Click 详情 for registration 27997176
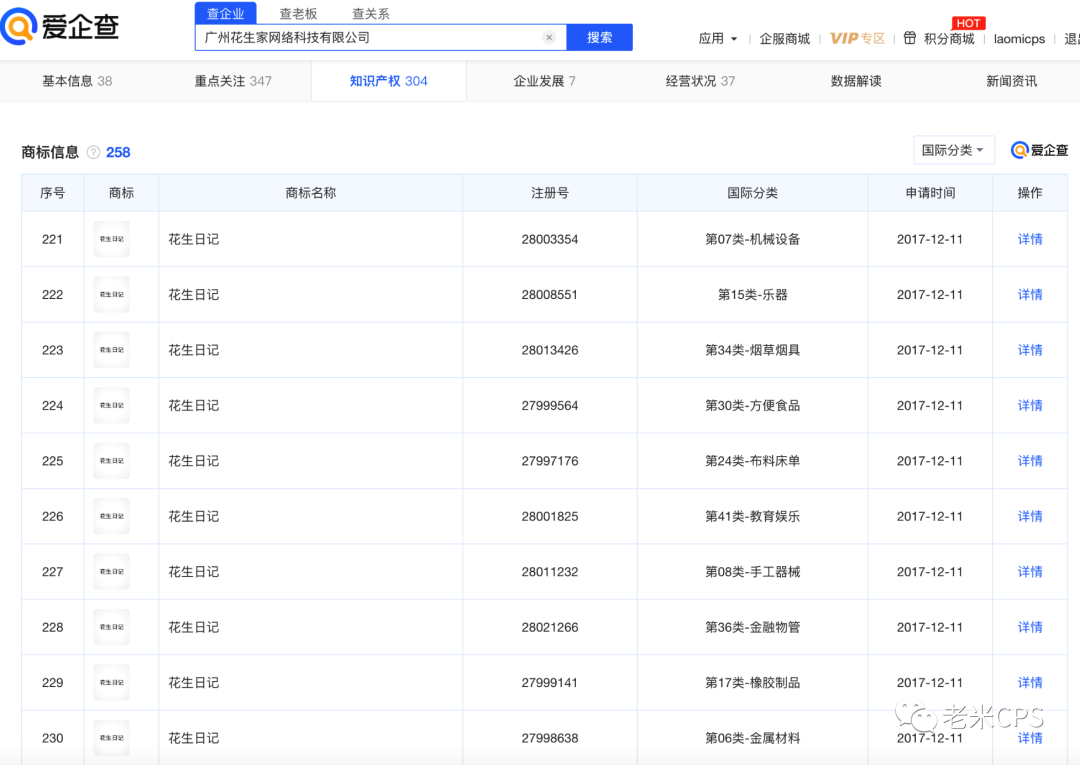Viewport: 1080px width, 765px height. (x=1030, y=461)
